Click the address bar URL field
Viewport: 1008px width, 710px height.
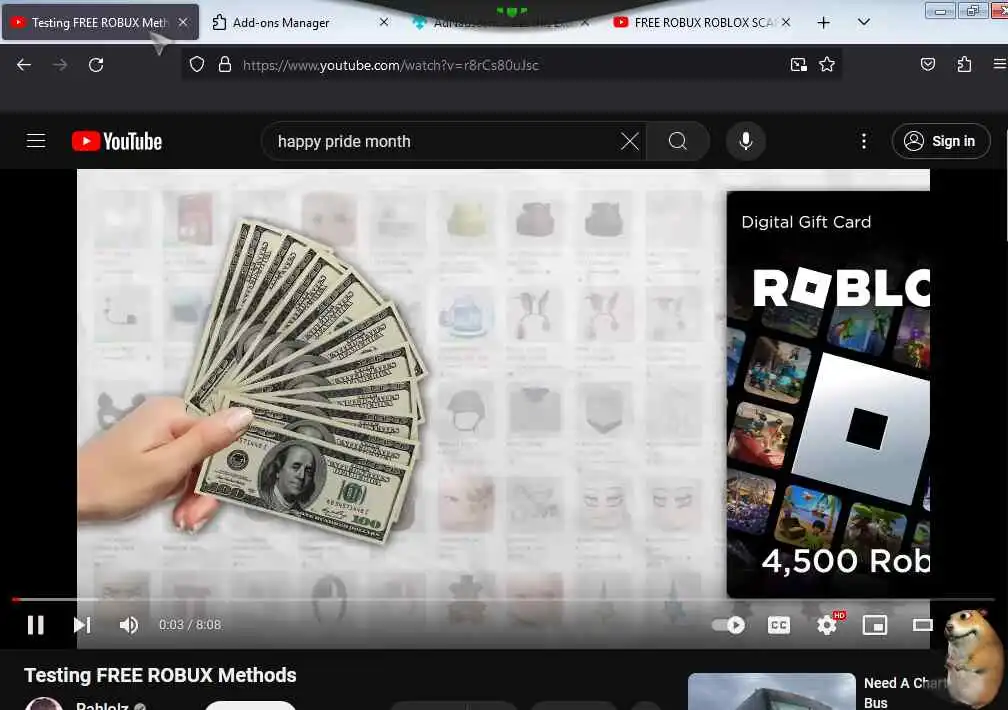click(x=511, y=65)
